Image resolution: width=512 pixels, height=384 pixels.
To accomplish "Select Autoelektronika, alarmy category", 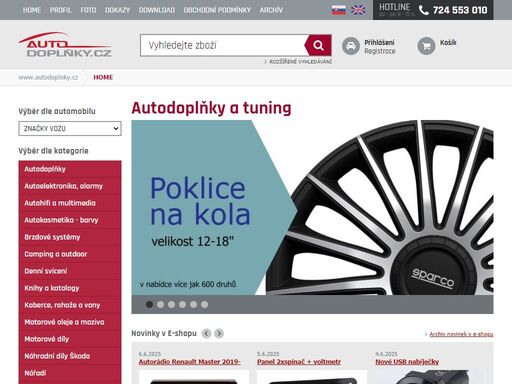I will [x=70, y=186].
